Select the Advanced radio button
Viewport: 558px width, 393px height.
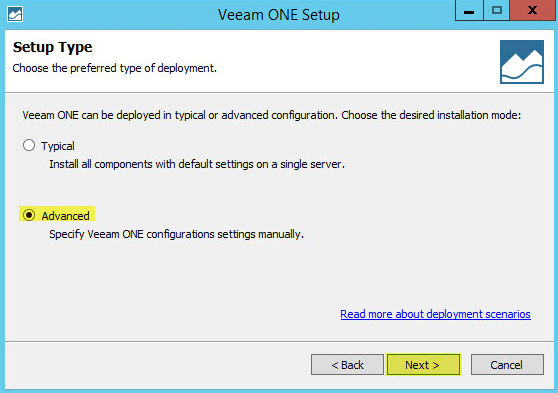[29, 215]
